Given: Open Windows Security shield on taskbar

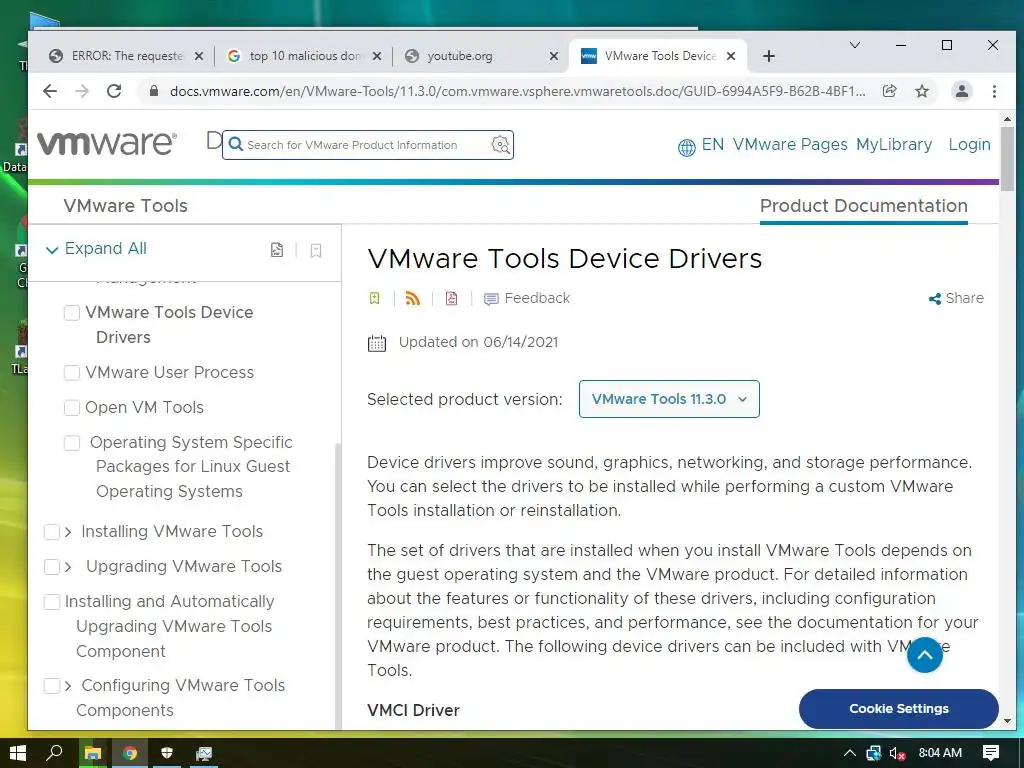Looking at the screenshot, I should point(167,753).
